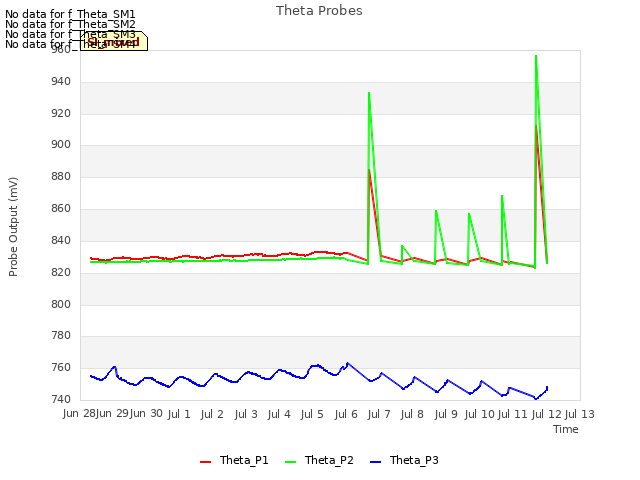This screenshot has height=480, width=640.
Task: Click the Jul 9 x-axis date label
Action: click(x=446, y=414)
